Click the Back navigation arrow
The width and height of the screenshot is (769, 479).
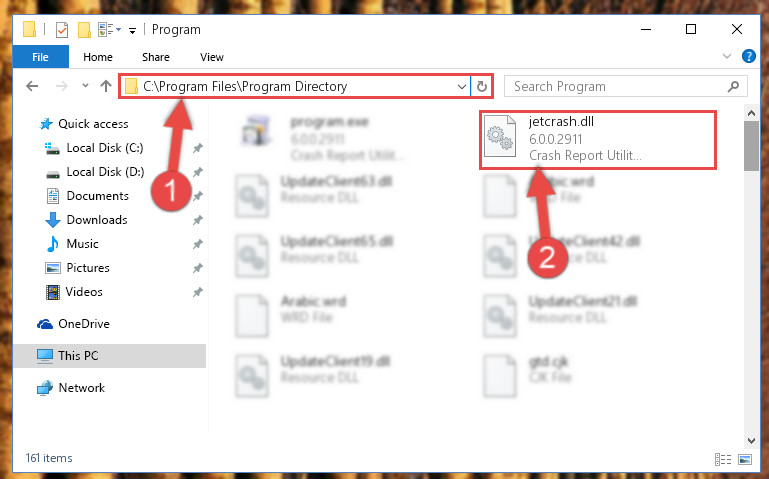click(x=32, y=86)
